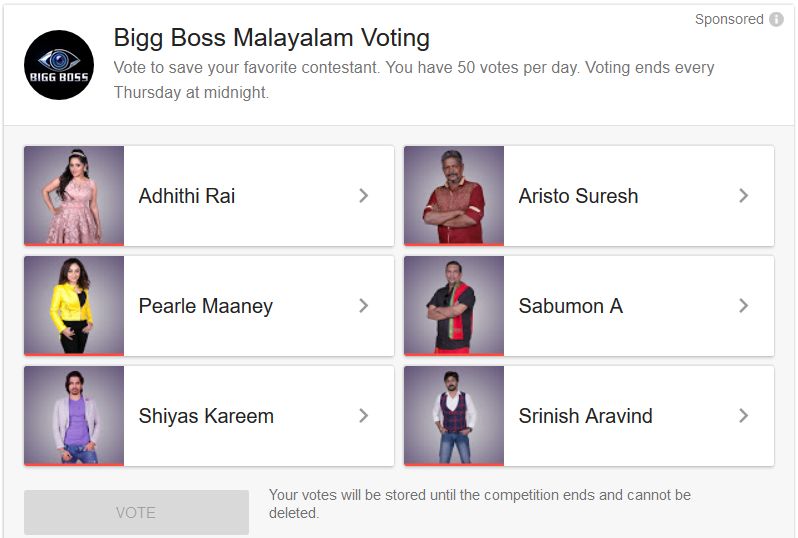Expand the Pearle Maaney chevron arrow
The image size is (798, 538).
363,306
